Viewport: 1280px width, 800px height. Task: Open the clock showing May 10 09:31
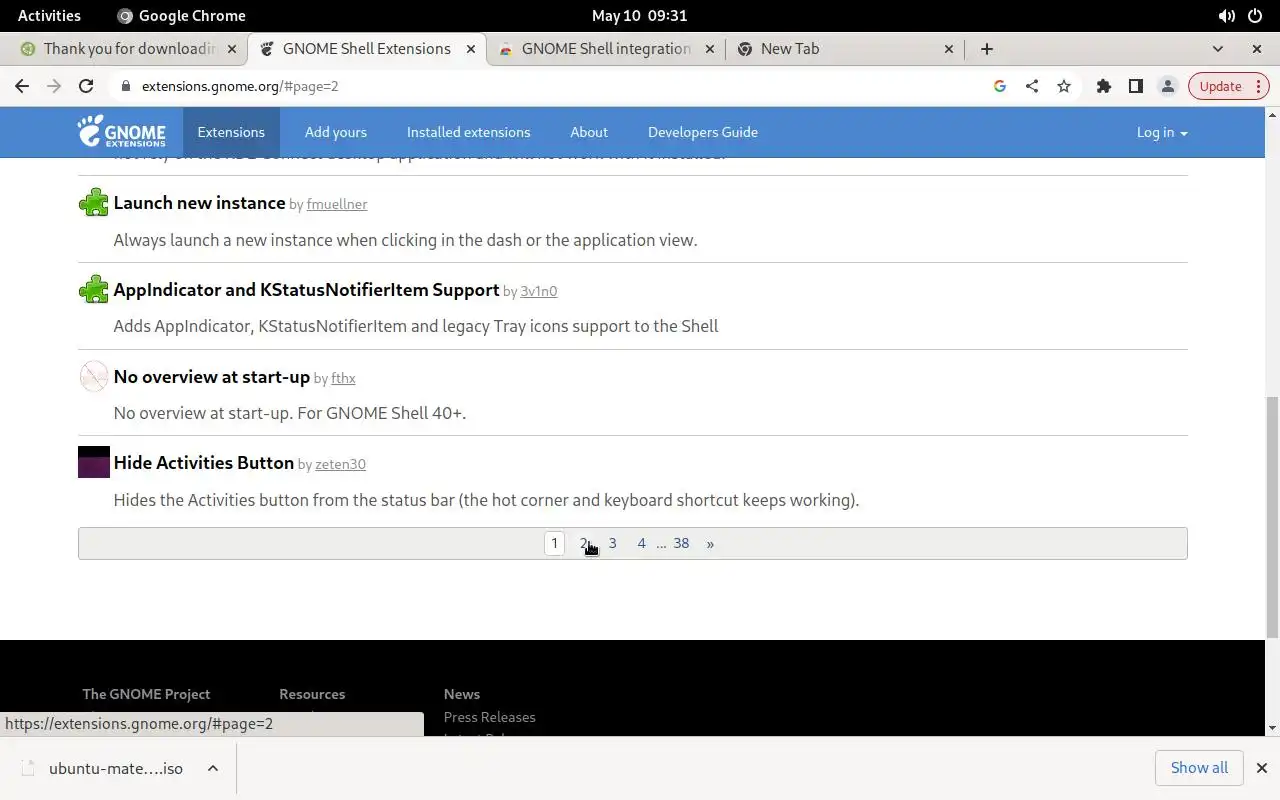coord(639,15)
